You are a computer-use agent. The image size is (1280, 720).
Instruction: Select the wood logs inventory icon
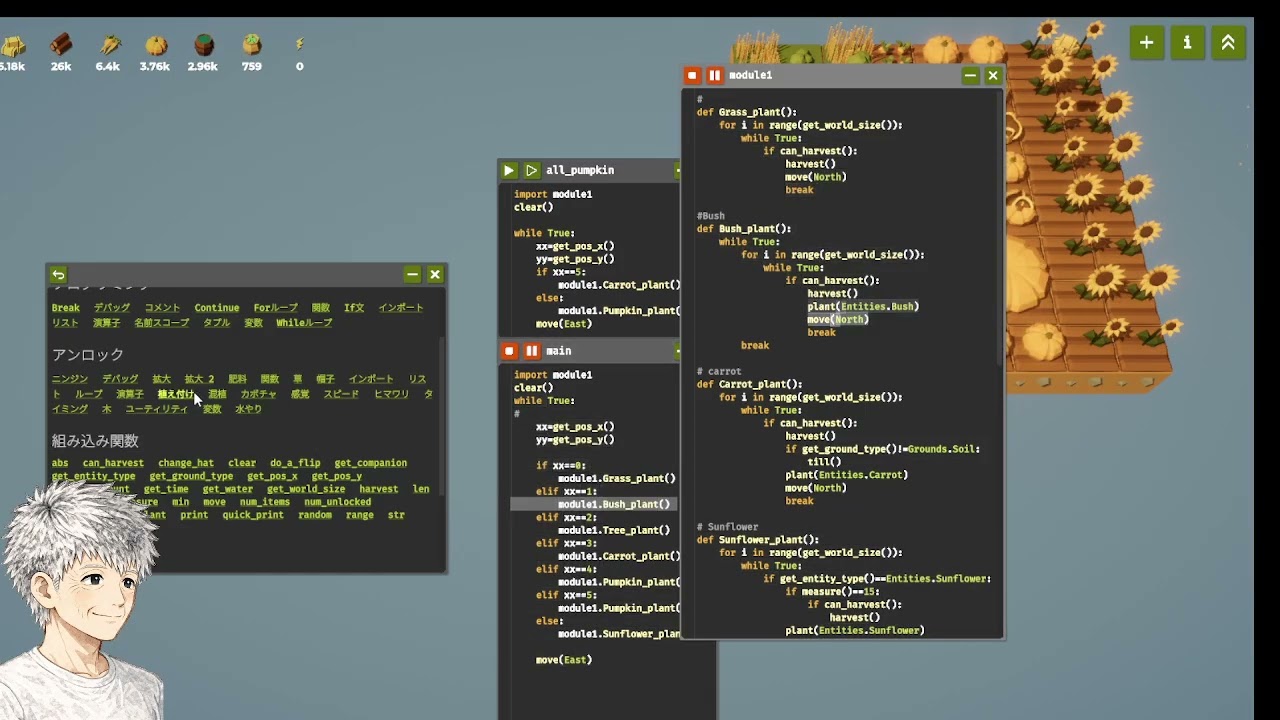(x=61, y=45)
